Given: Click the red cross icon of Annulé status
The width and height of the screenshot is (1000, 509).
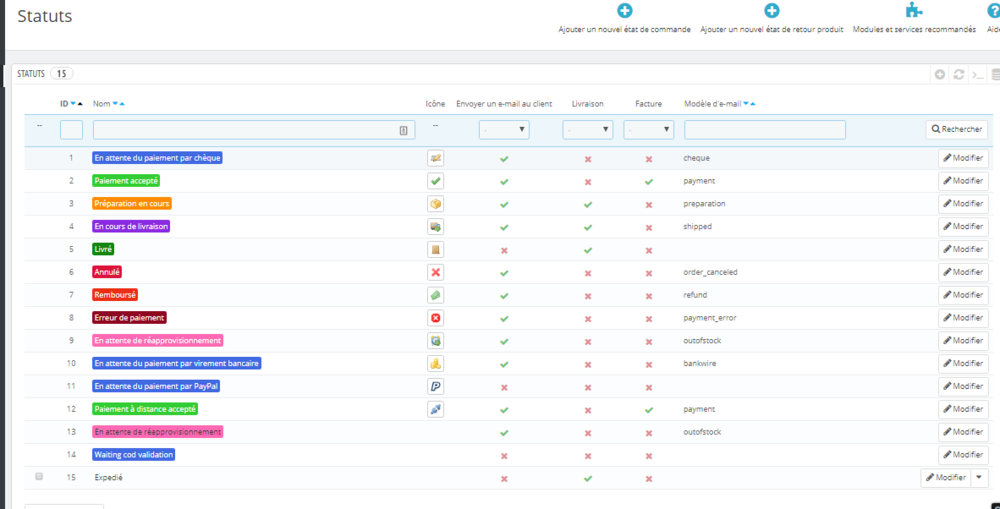Looking at the screenshot, I should coord(435,272).
